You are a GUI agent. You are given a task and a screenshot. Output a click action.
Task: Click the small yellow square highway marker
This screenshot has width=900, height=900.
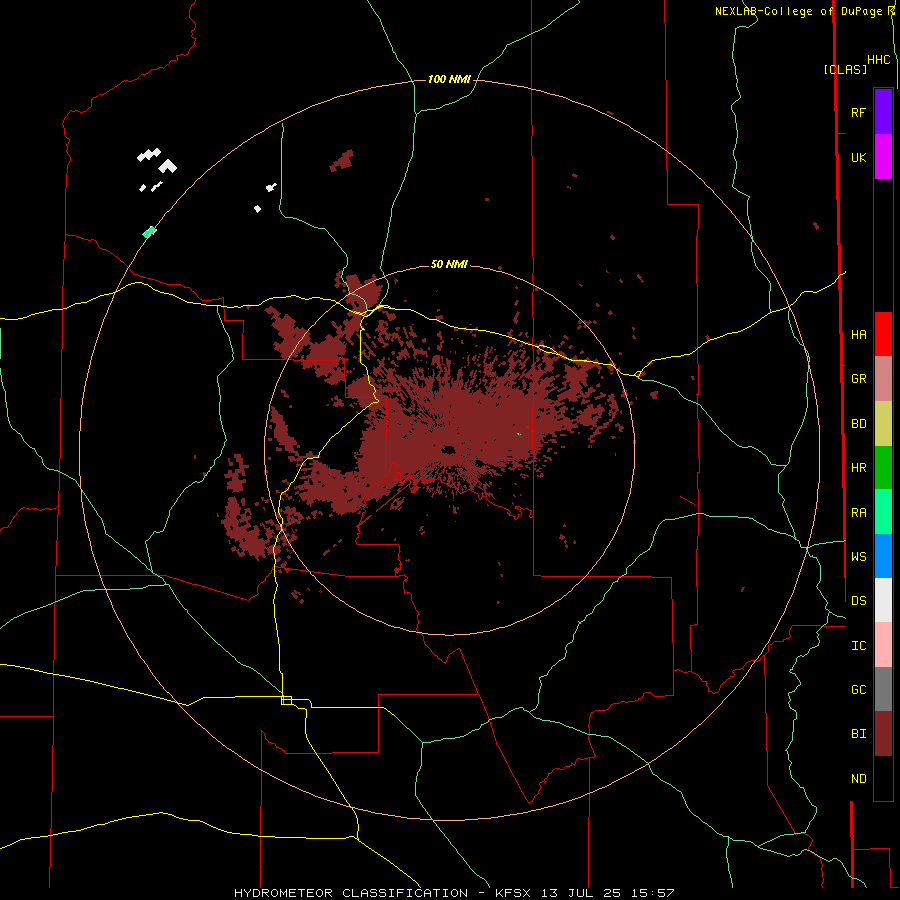(286, 700)
